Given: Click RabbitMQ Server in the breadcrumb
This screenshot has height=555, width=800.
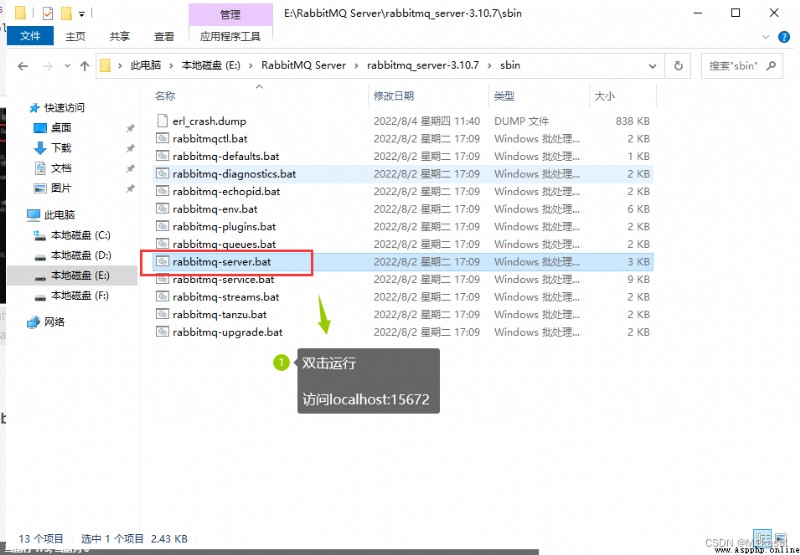Looking at the screenshot, I should click(x=304, y=65).
